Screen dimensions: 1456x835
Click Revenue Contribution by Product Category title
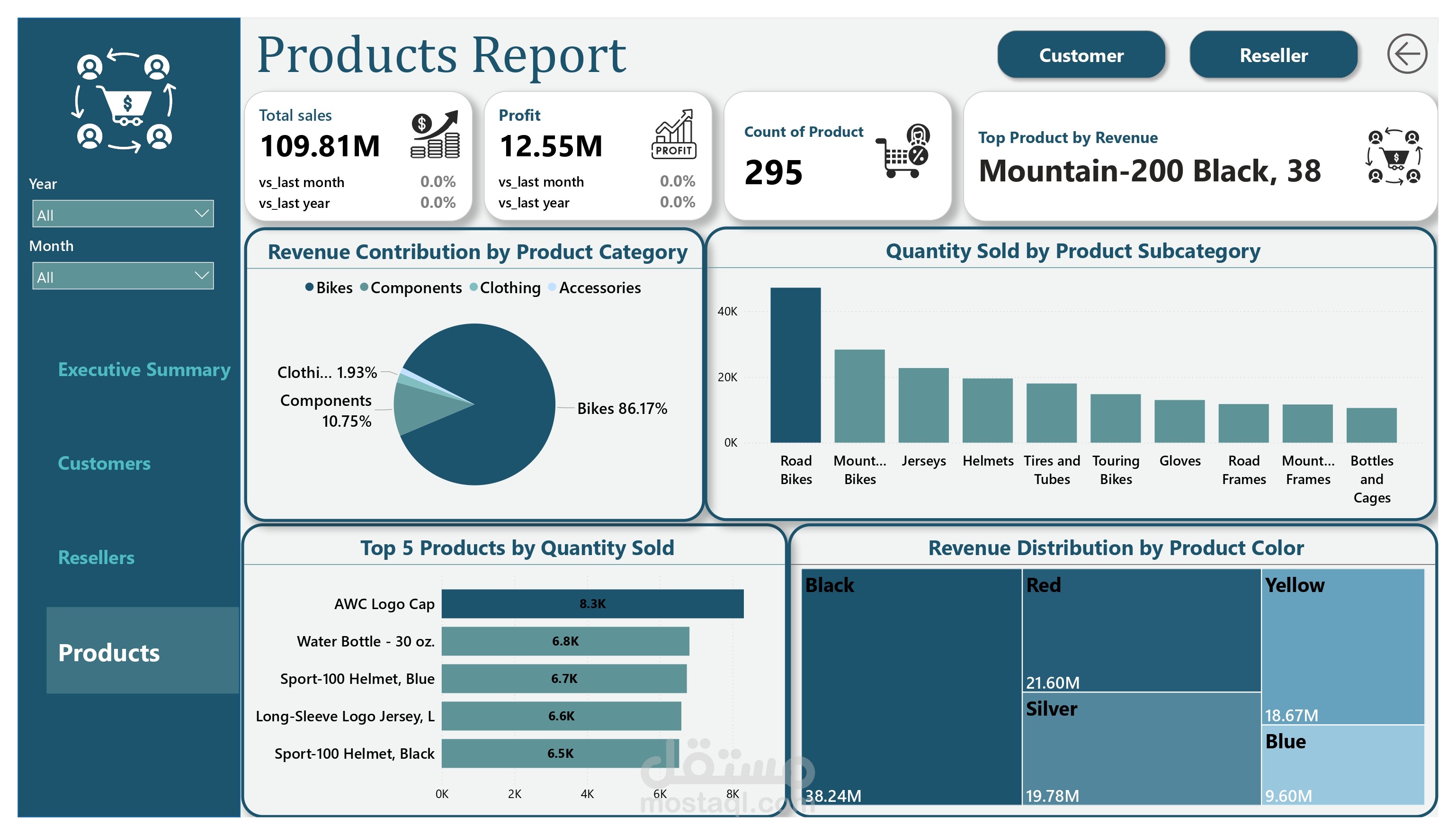[477, 252]
